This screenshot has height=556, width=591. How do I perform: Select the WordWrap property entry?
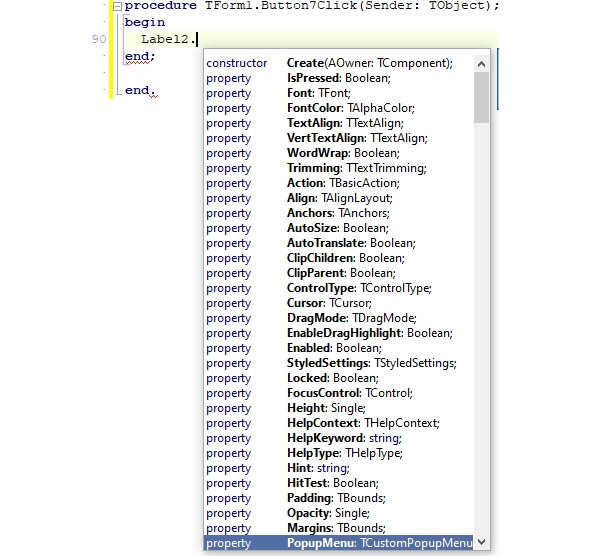coord(338,153)
